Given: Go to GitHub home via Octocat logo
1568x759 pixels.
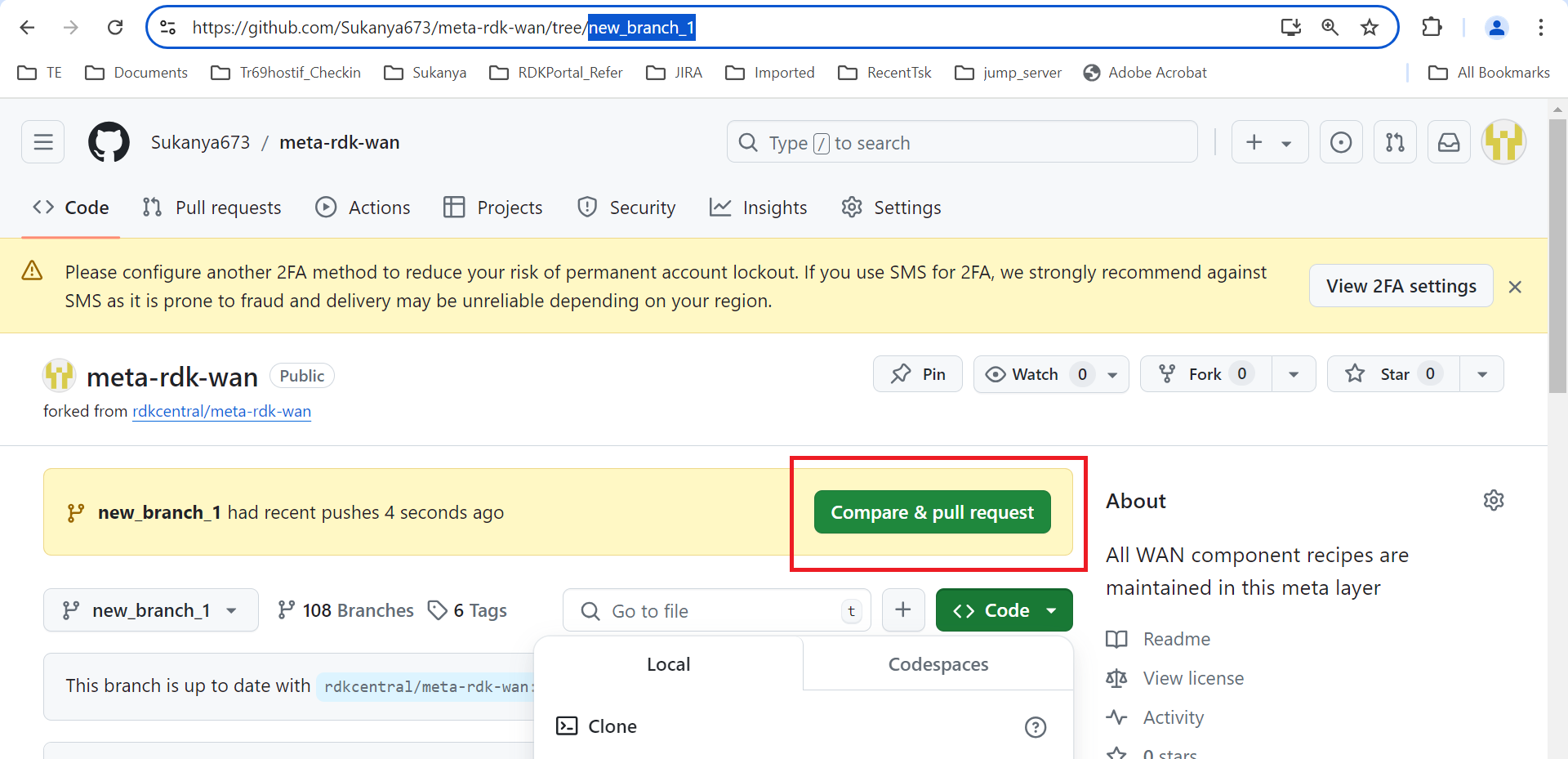Looking at the screenshot, I should [109, 142].
